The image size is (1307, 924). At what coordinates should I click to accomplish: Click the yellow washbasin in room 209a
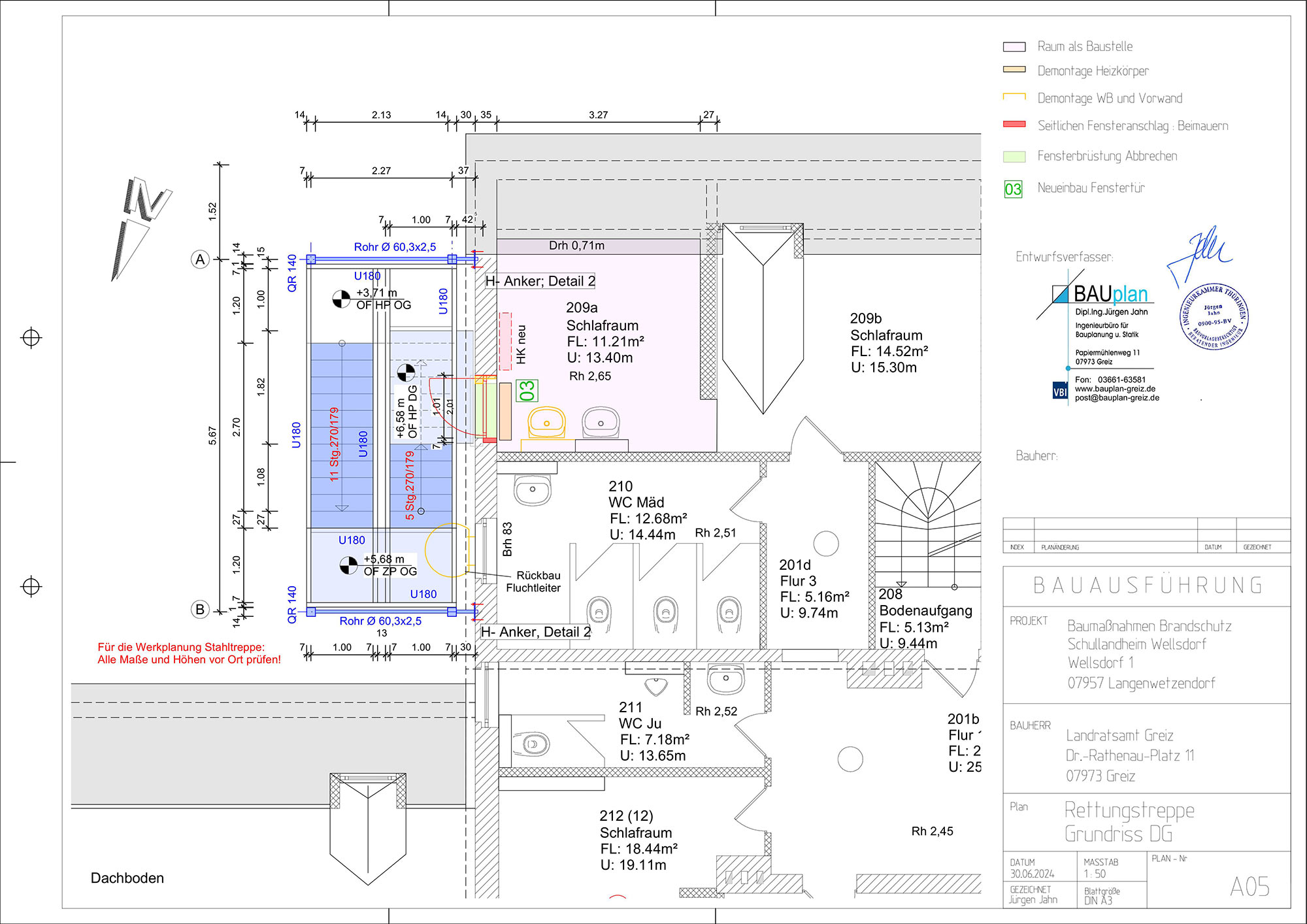coord(547,421)
